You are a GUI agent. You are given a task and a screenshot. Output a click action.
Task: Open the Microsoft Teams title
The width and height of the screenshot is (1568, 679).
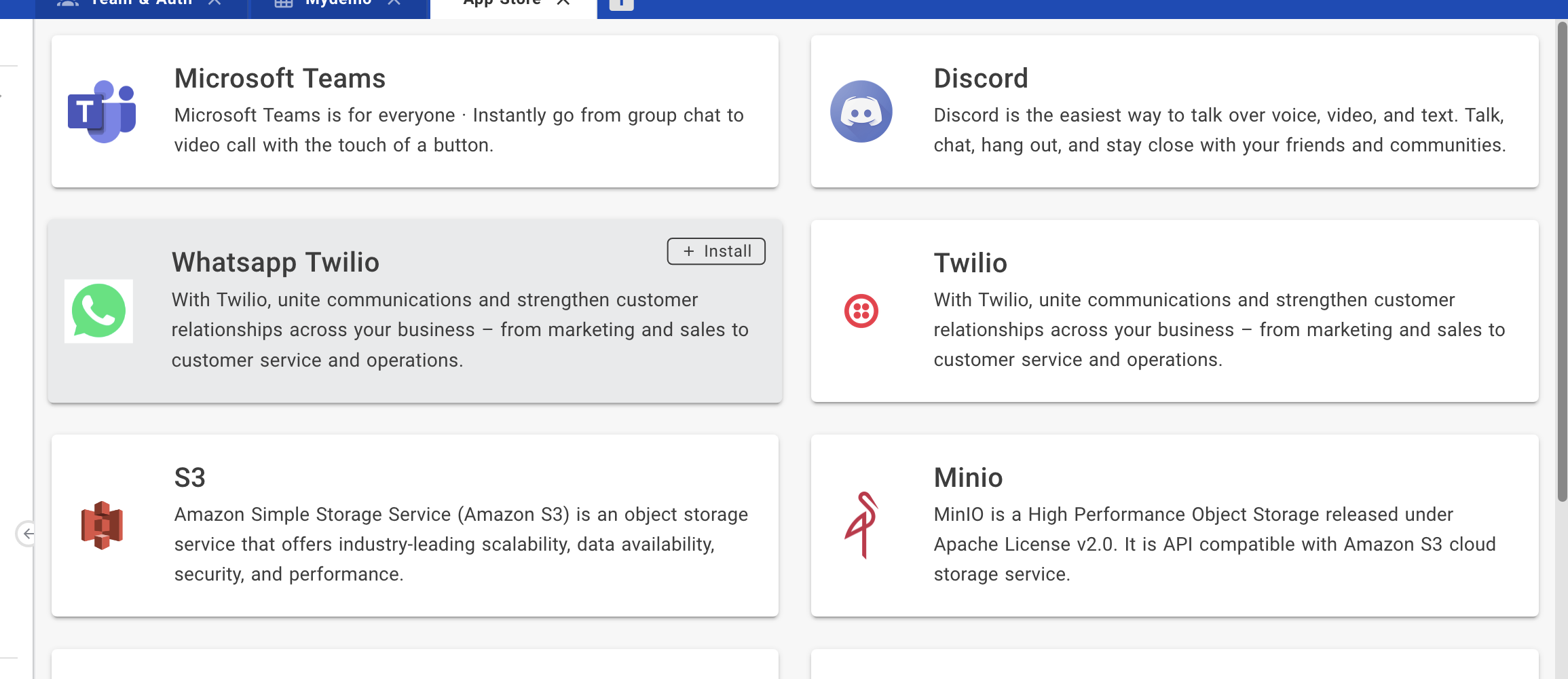tap(280, 79)
